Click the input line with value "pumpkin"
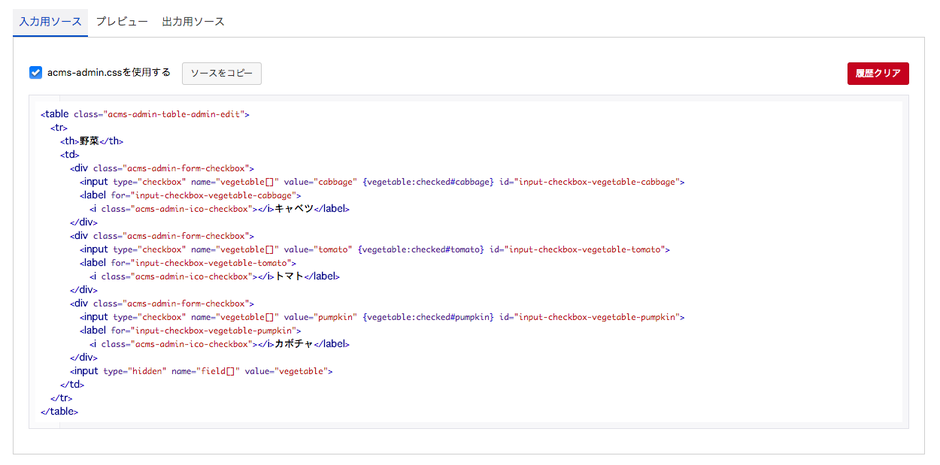Viewport: 940px width, 465px height. (x=380, y=316)
